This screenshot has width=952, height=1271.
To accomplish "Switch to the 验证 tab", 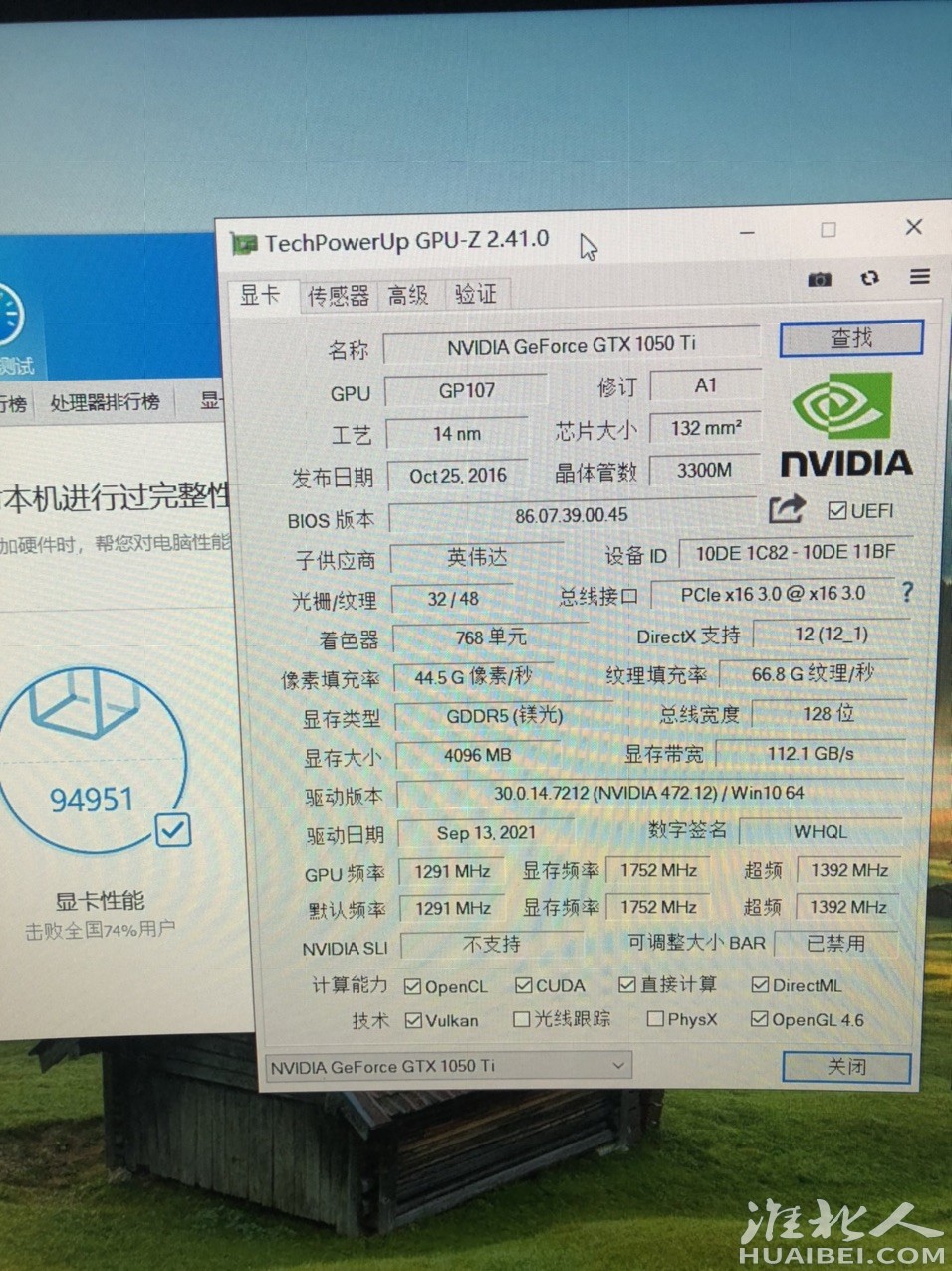I will click(x=475, y=293).
